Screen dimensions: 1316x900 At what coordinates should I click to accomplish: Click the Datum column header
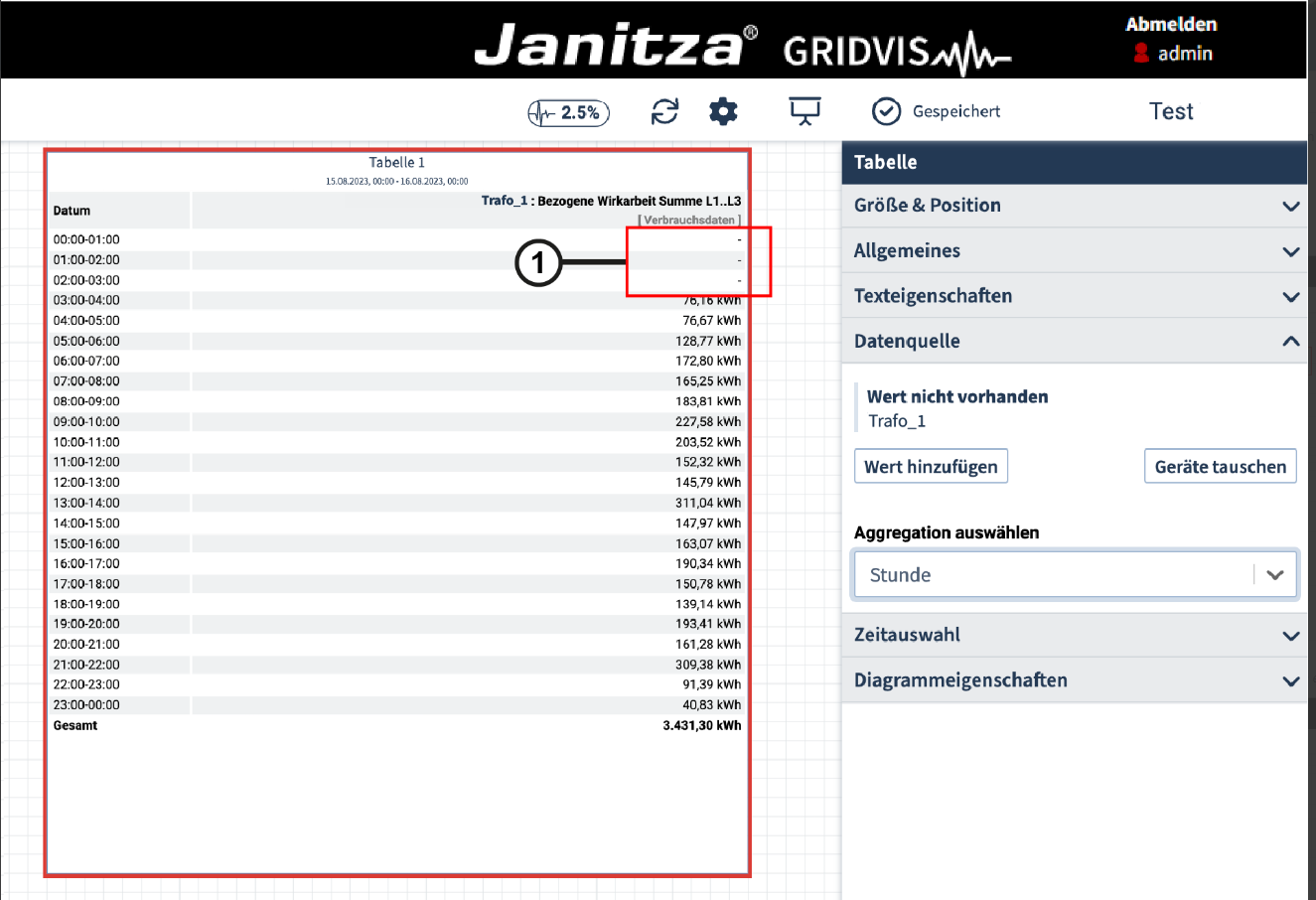(x=73, y=211)
